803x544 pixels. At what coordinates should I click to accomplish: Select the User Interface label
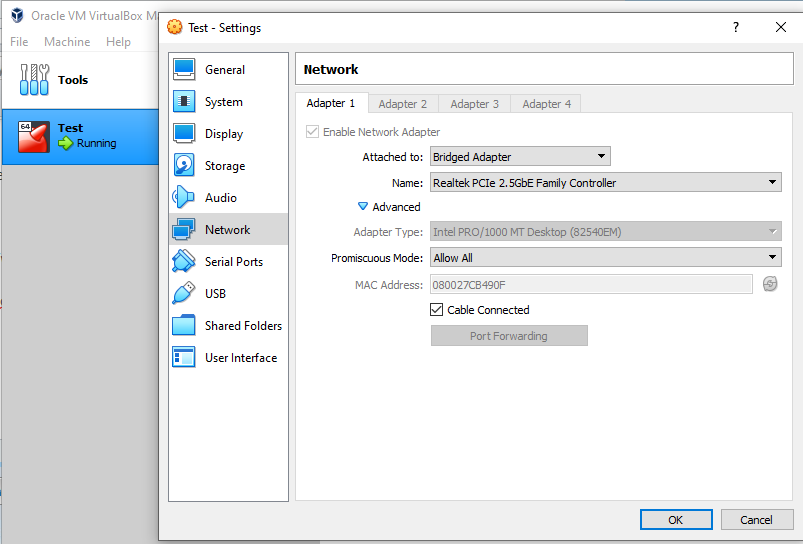click(x=241, y=358)
